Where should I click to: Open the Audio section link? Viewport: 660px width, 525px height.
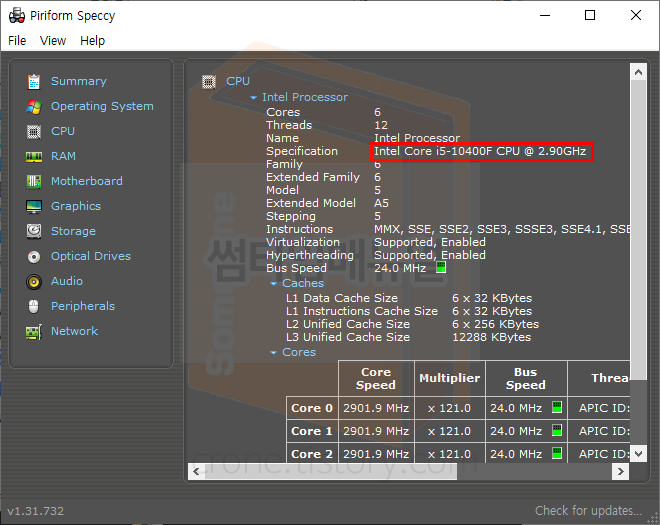coord(67,281)
